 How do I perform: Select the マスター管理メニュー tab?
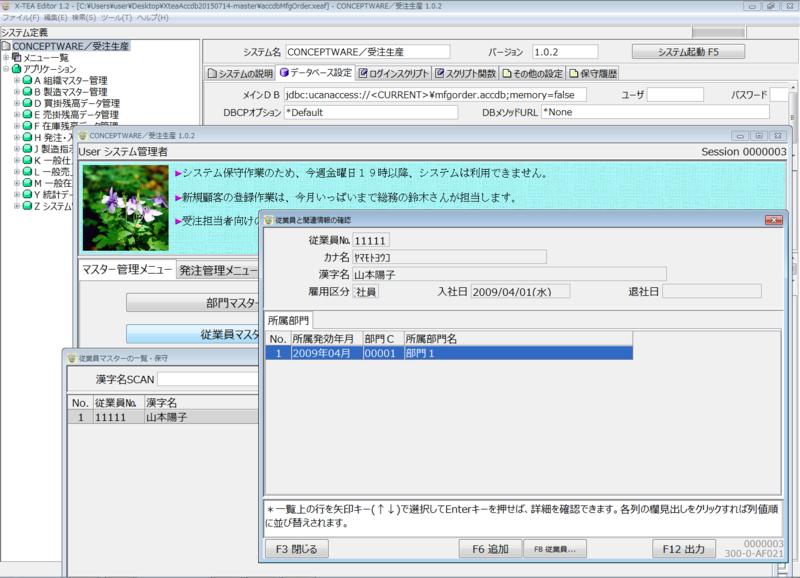[127, 269]
